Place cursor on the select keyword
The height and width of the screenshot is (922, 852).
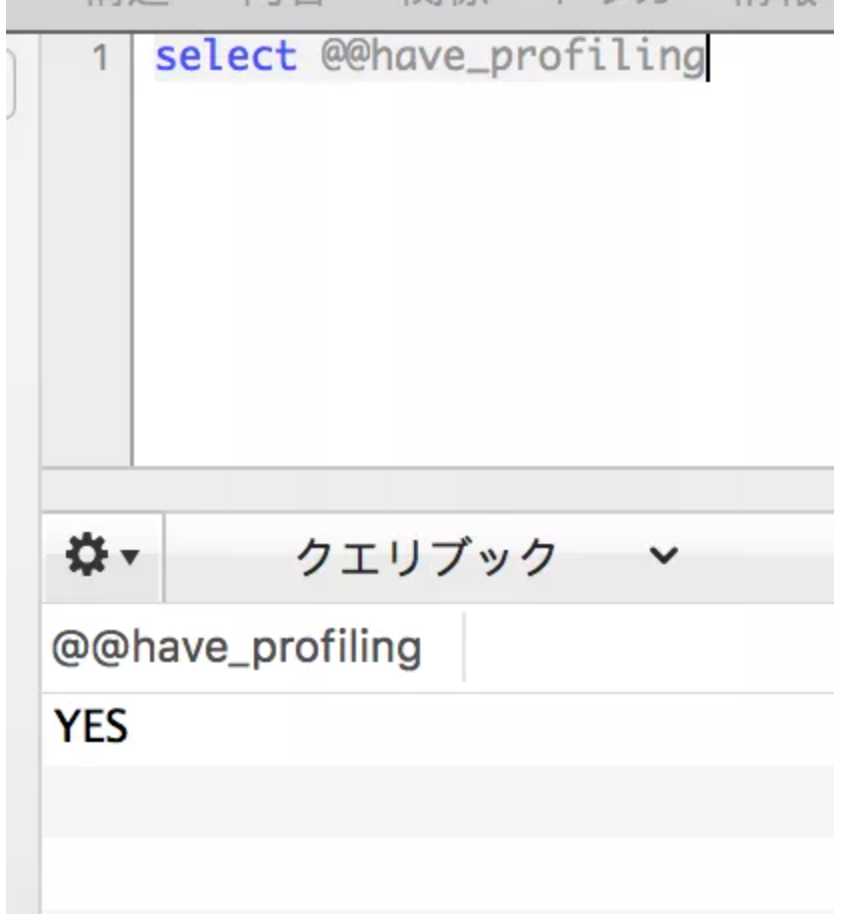[x=226, y=57]
